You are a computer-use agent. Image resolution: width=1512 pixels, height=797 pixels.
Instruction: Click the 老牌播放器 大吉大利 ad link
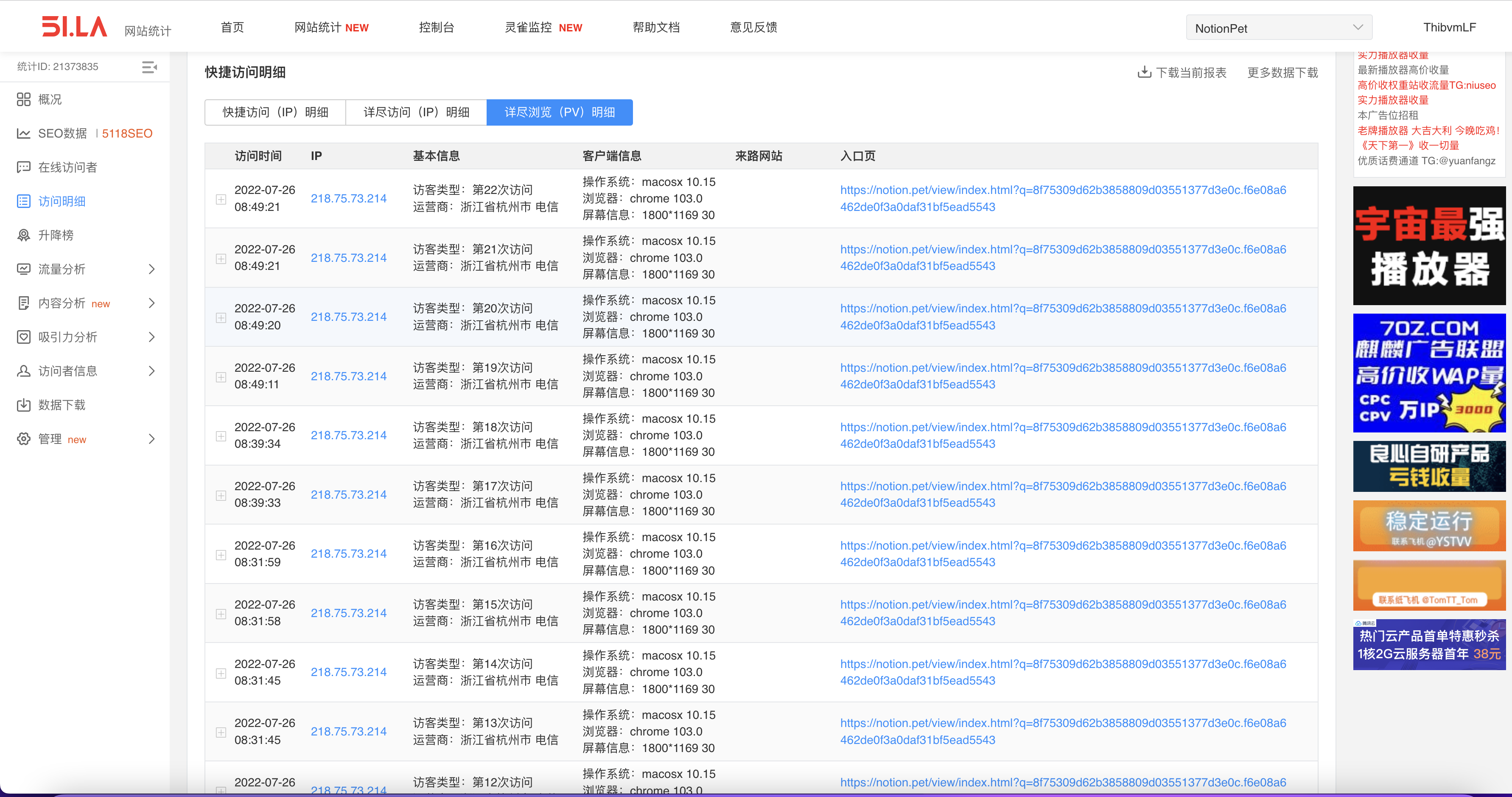[x=1428, y=130]
